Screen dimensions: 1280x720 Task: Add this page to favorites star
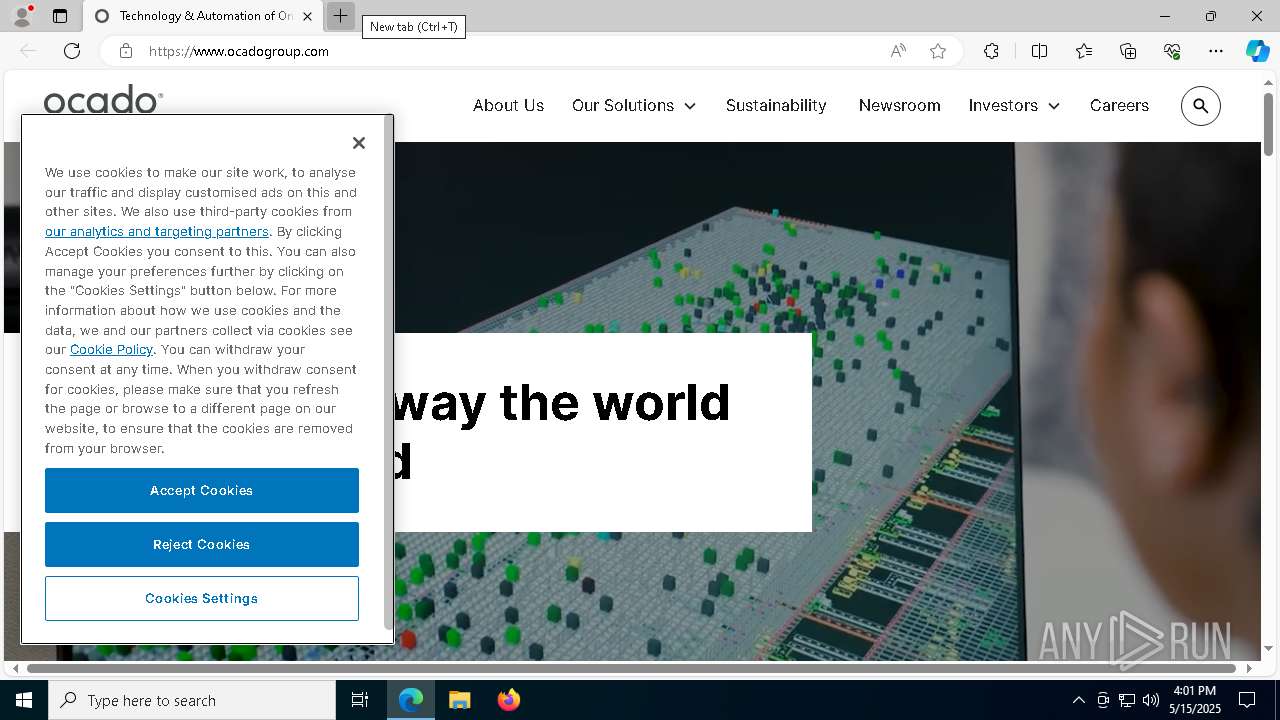[938, 51]
